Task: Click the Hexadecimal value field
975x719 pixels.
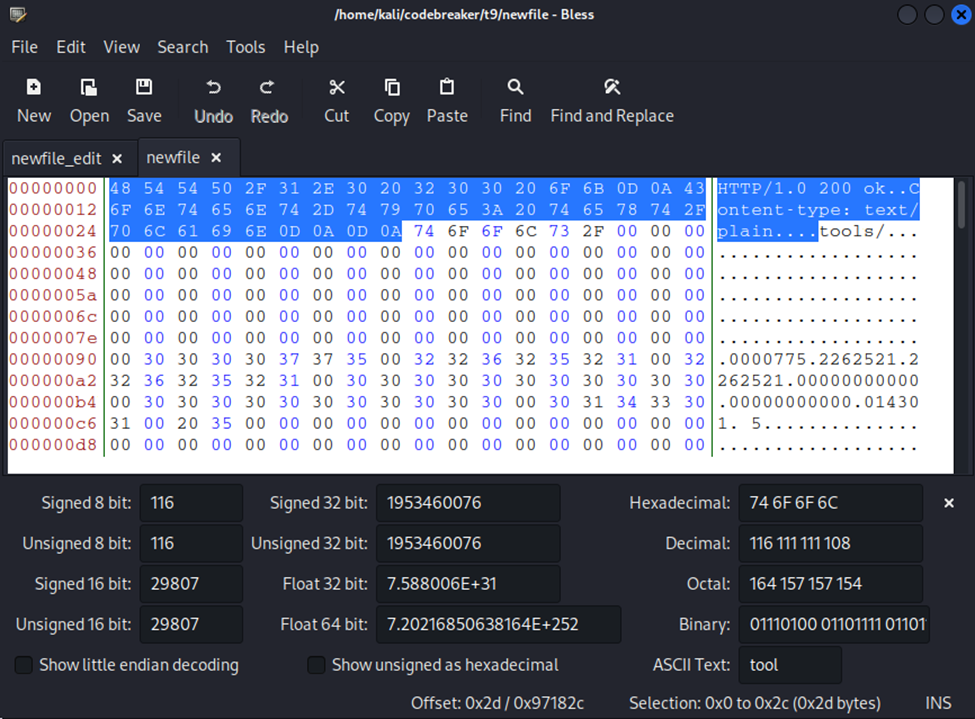Action: click(829, 503)
